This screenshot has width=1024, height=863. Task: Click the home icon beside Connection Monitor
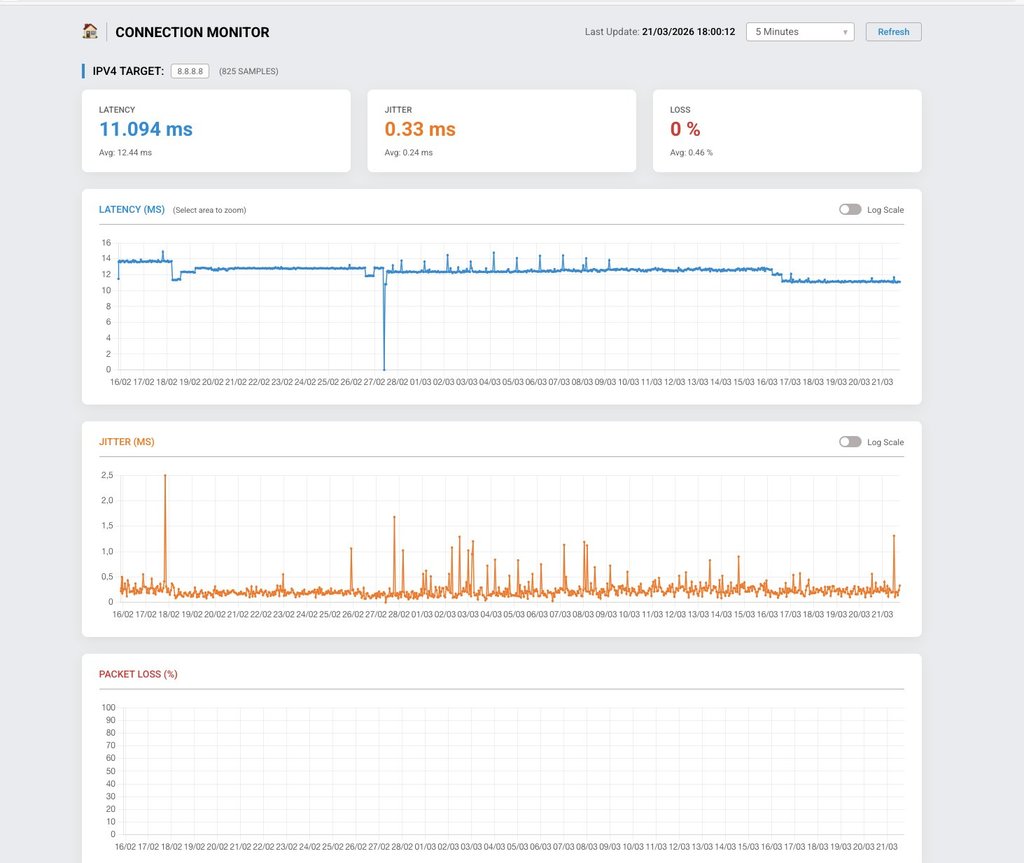pyautogui.click(x=90, y=31)
